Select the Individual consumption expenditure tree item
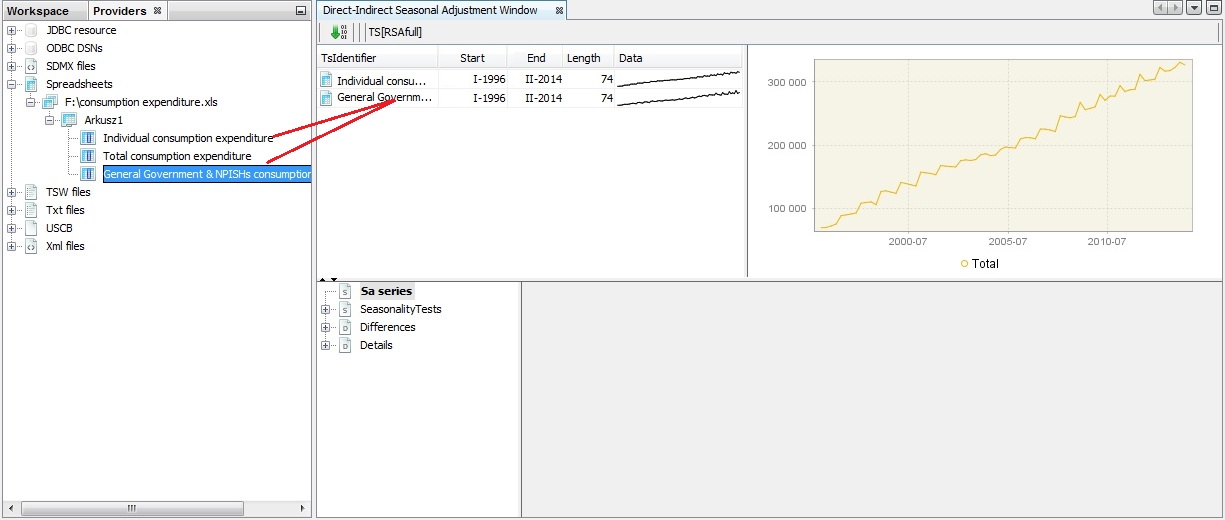This screenshot has height=520, width=1225. [x=187, y=138]
